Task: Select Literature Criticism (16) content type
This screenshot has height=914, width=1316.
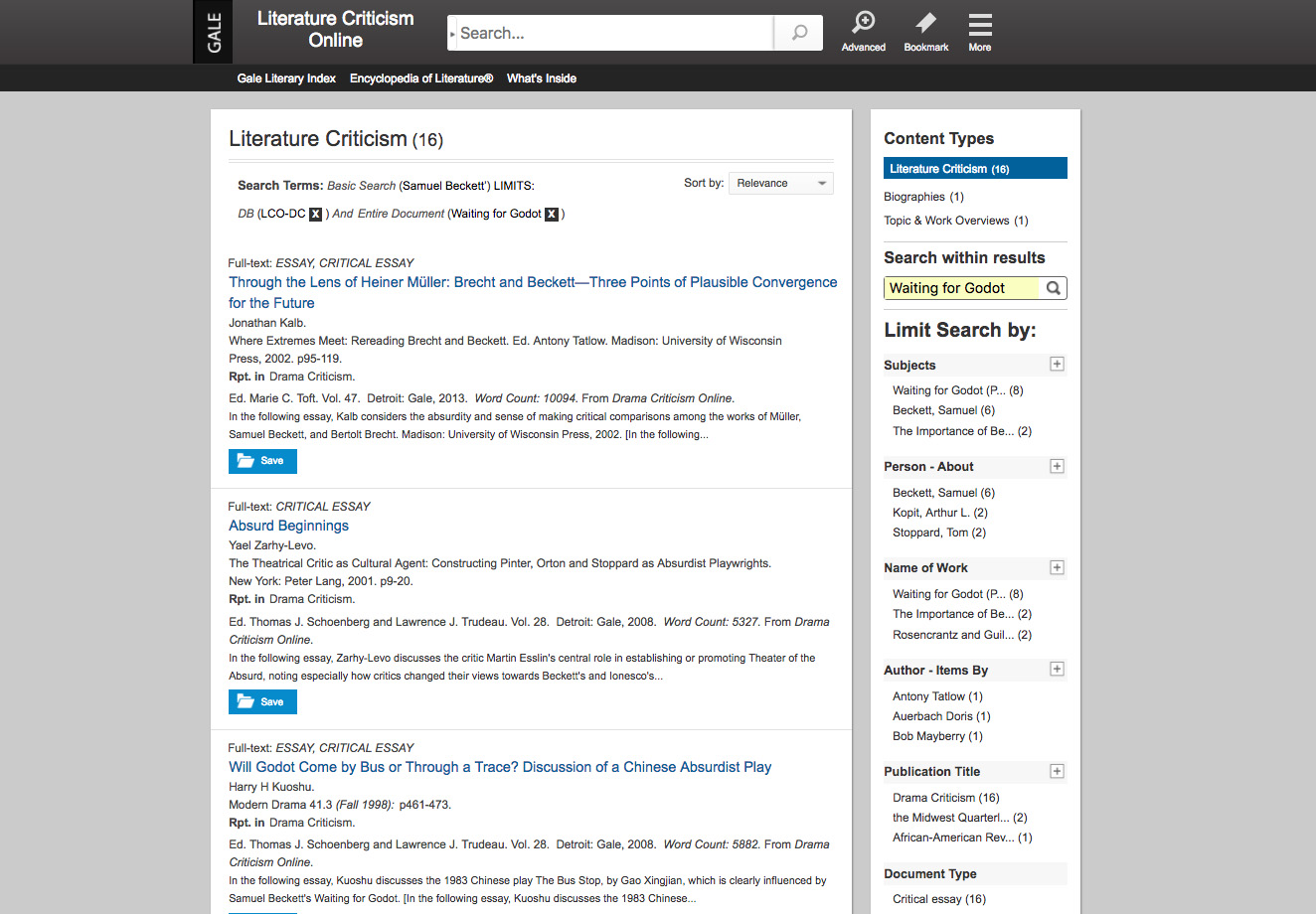Action: click(975, 169)
